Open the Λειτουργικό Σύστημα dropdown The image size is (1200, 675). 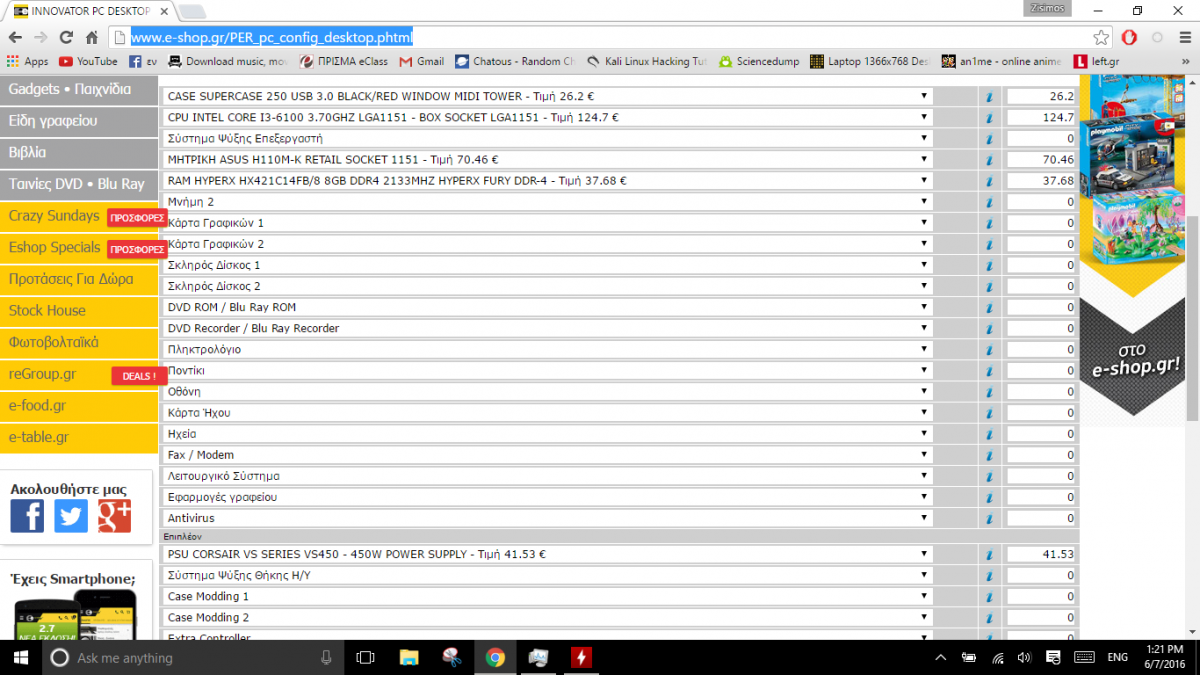[548, 476]
